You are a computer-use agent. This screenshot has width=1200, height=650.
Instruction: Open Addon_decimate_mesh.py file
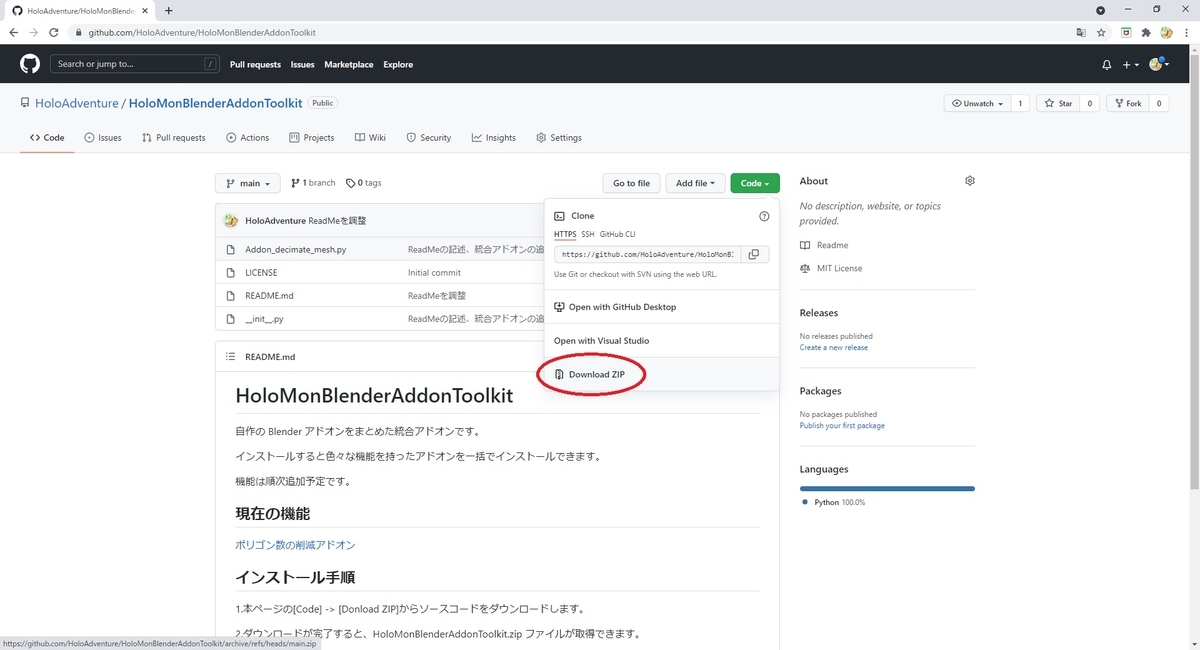295,248
